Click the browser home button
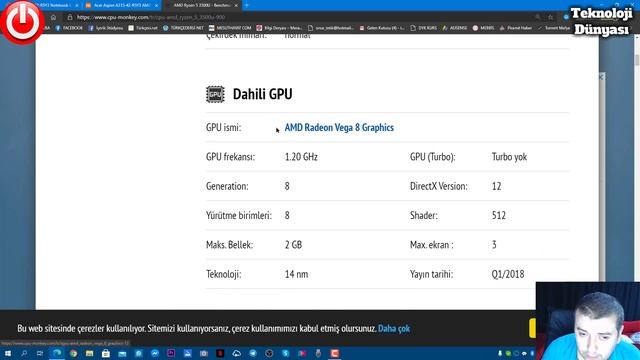The image size is (640, 360). [53, 17]
